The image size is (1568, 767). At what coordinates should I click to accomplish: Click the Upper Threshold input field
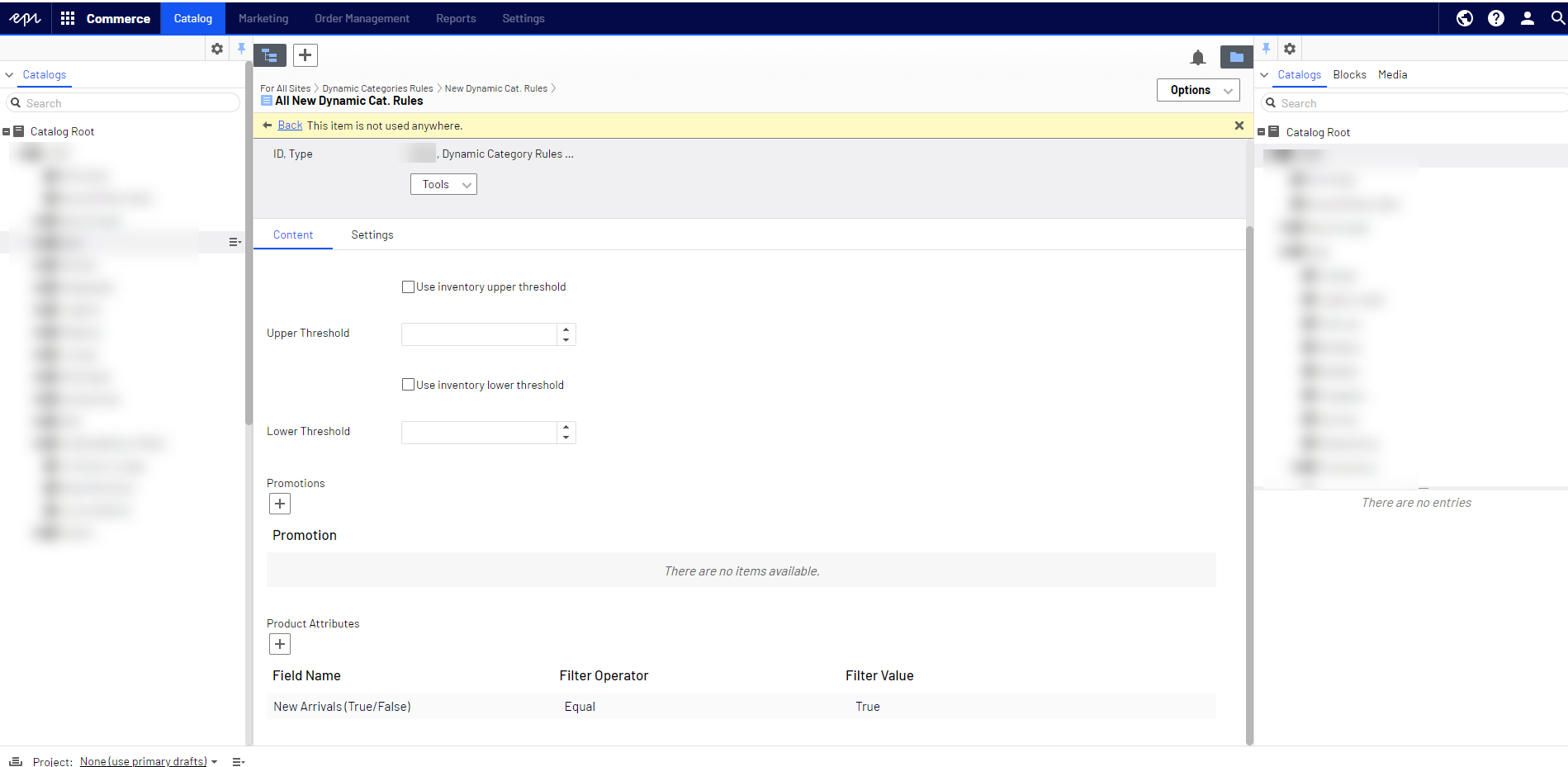(x=479, y=334)
